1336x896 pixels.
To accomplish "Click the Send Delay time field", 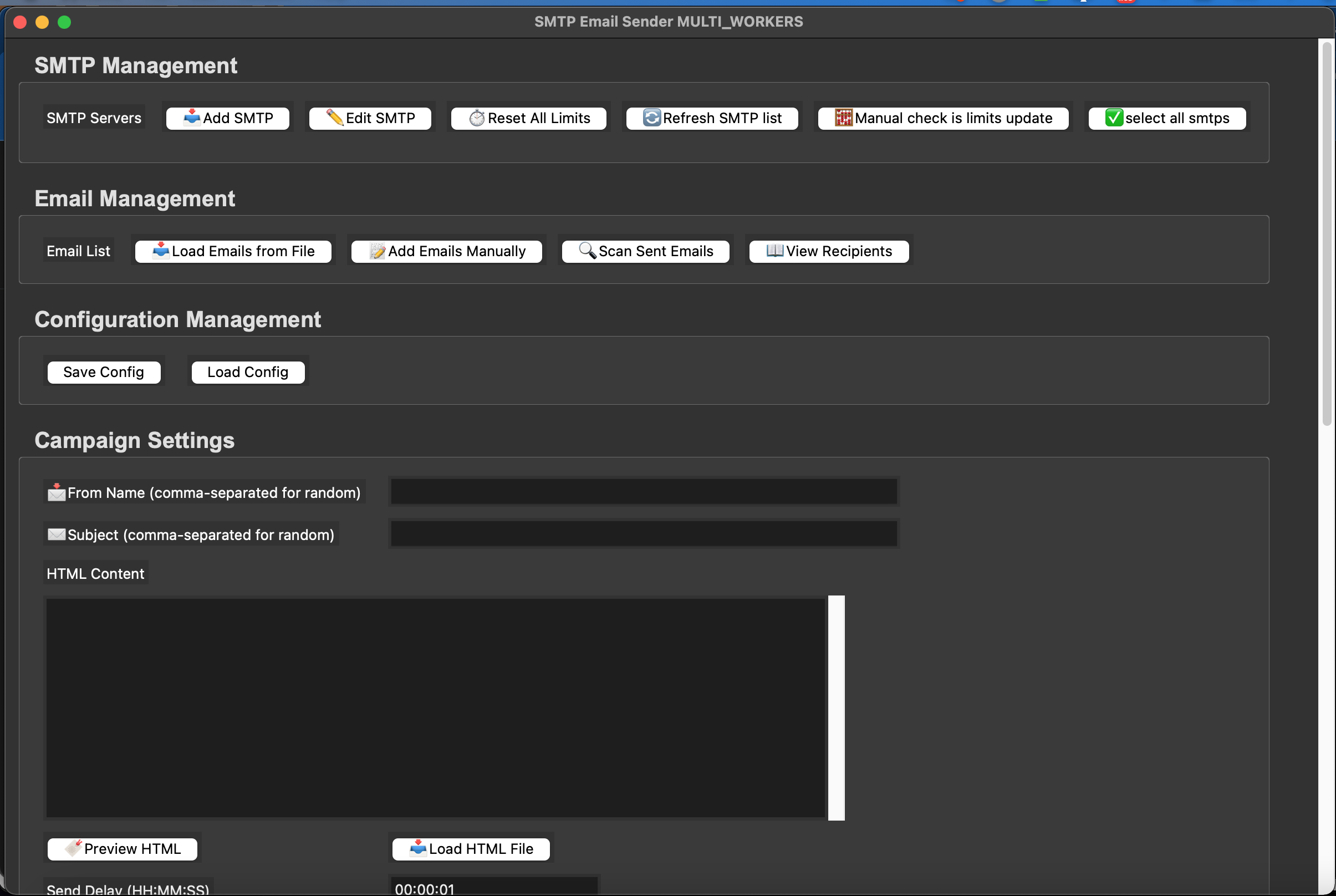I will click(494, 888).
